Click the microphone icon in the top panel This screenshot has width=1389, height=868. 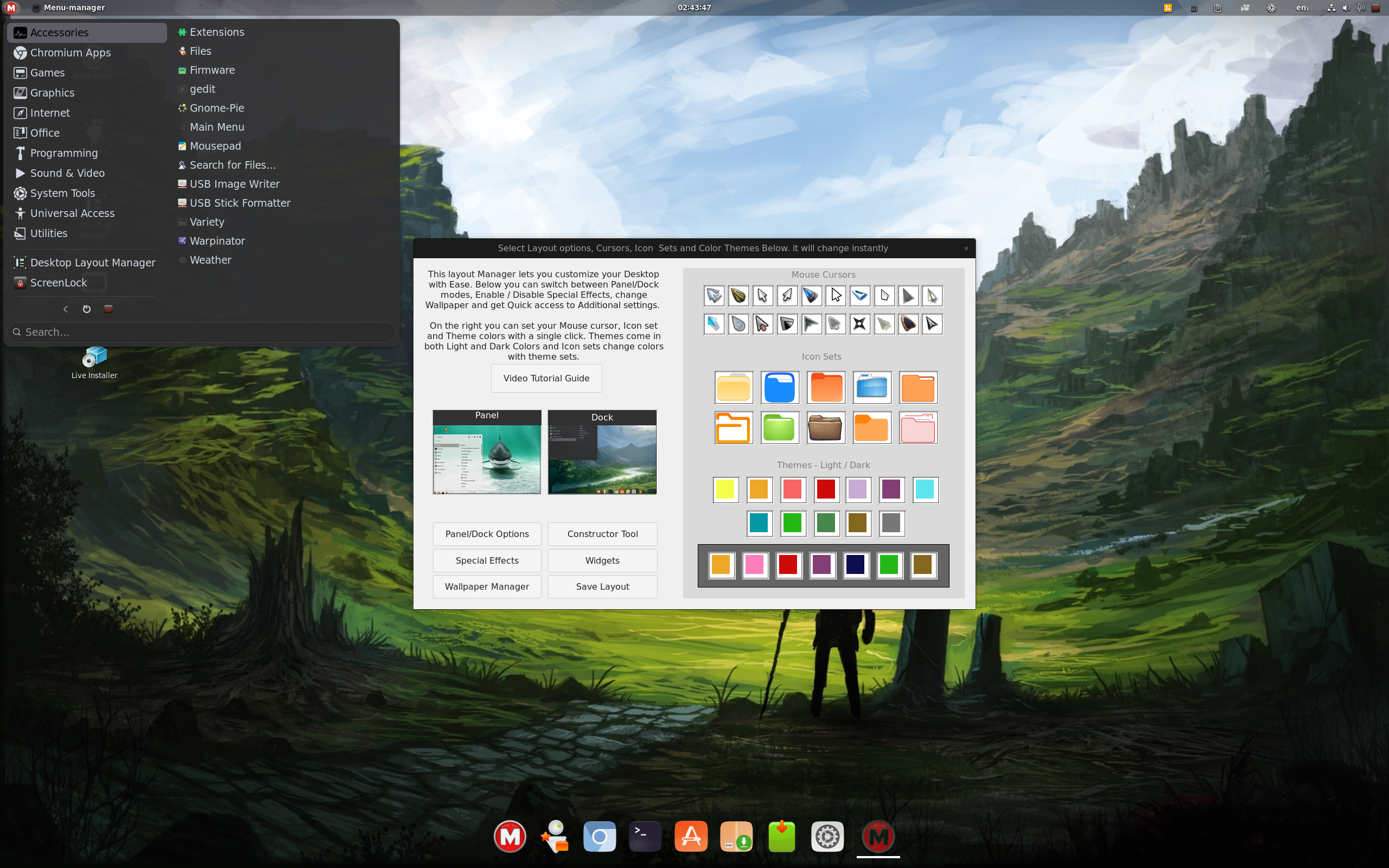[x=1360, y=8]
